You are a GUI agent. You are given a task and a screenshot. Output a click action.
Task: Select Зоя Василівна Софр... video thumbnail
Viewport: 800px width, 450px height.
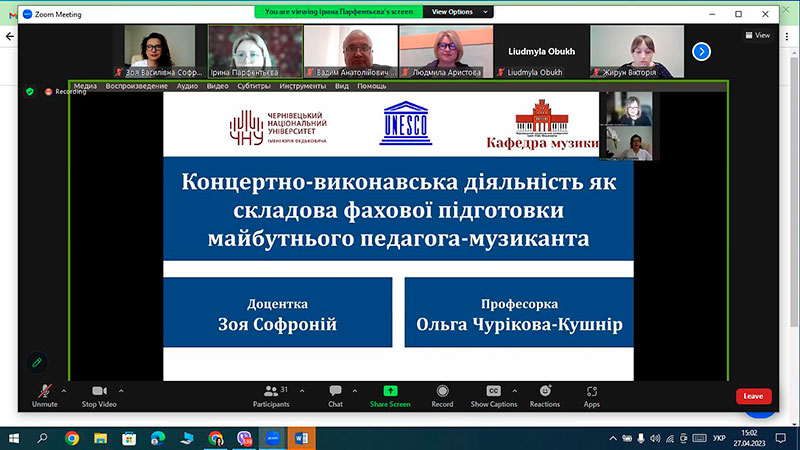click(160, 52)
